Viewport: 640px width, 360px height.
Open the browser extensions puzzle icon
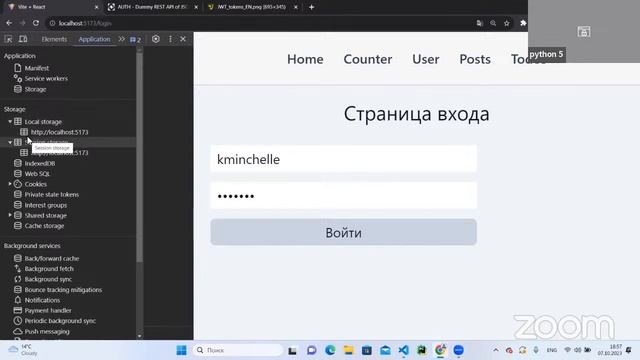pyautogui.click(x=523, y=23)
